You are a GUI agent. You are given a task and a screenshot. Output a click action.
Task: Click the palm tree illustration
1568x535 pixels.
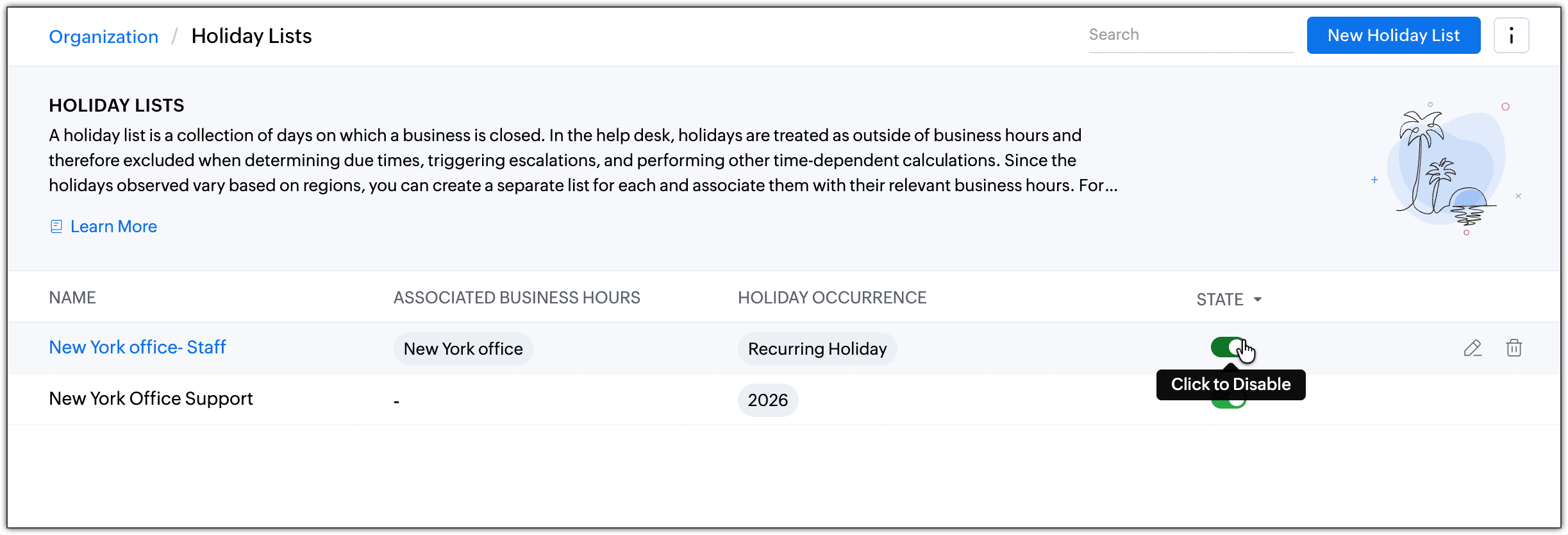click(x=1446, y=168)
